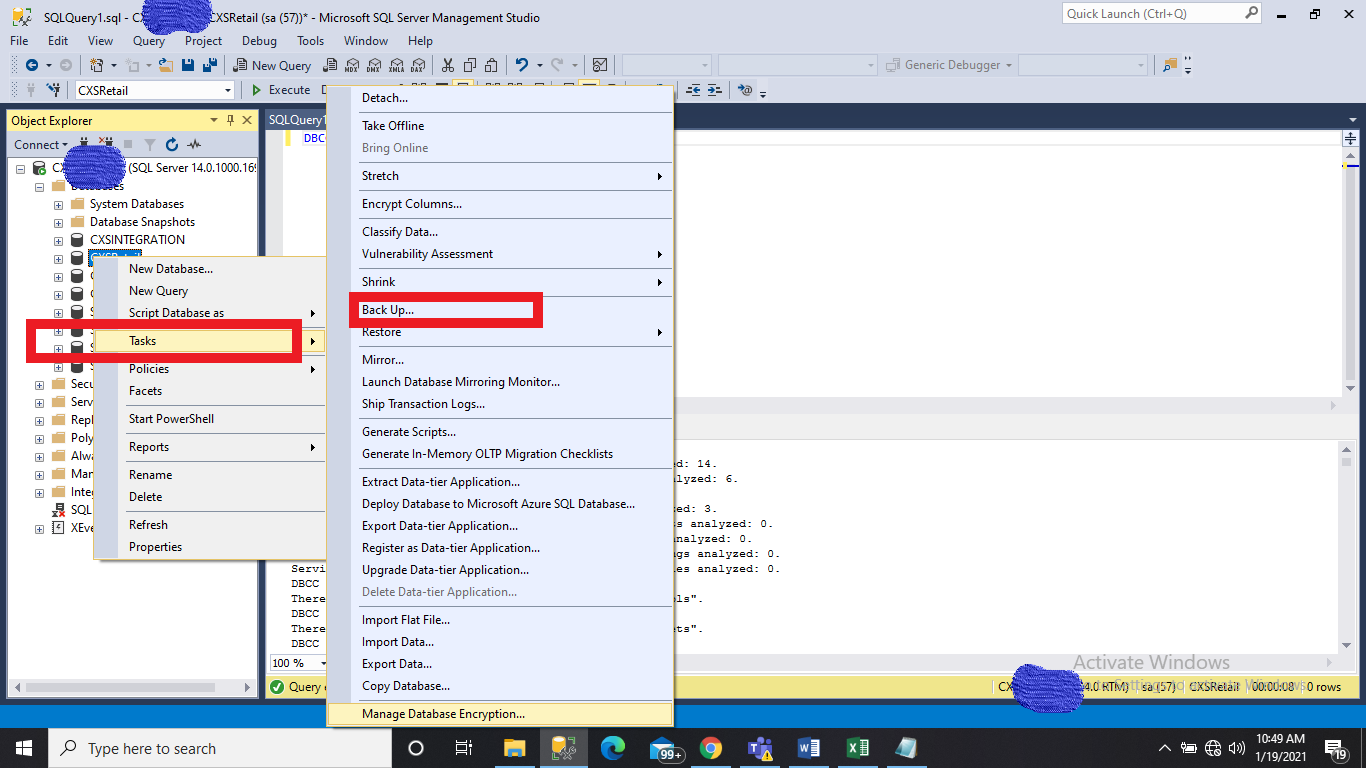This screenshot has width=1366, height=768.
Task: Click the Increase Indent icon
Action: [715, 90]
